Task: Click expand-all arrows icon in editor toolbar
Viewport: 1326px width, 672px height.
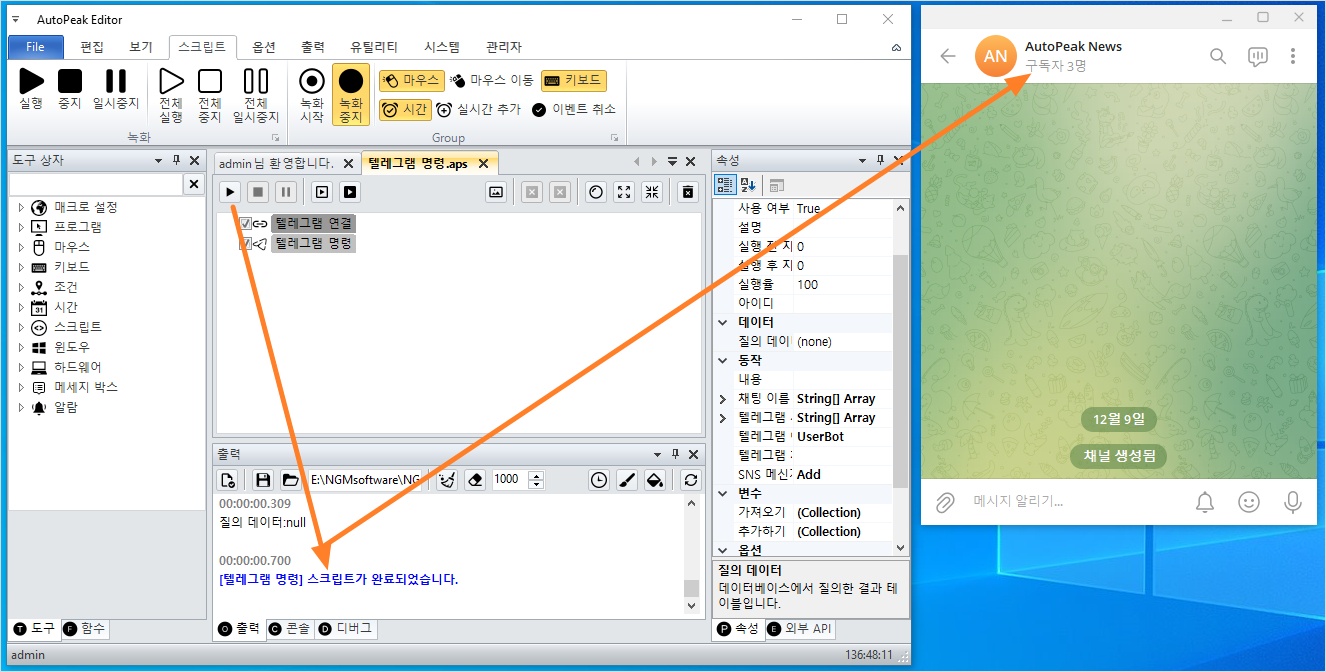Action: 624,192
